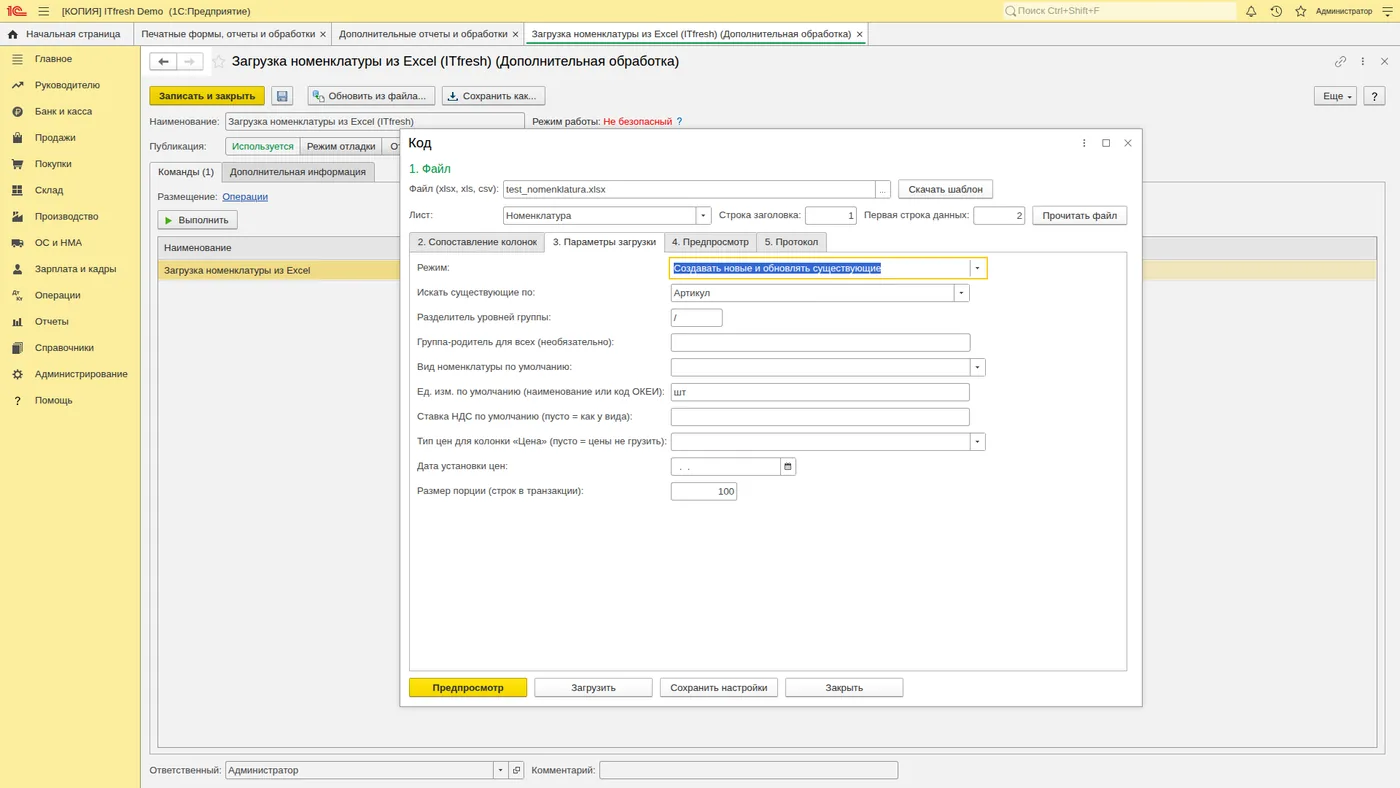Select 'Используется' publication option
1400x788 pixels.
263,146
